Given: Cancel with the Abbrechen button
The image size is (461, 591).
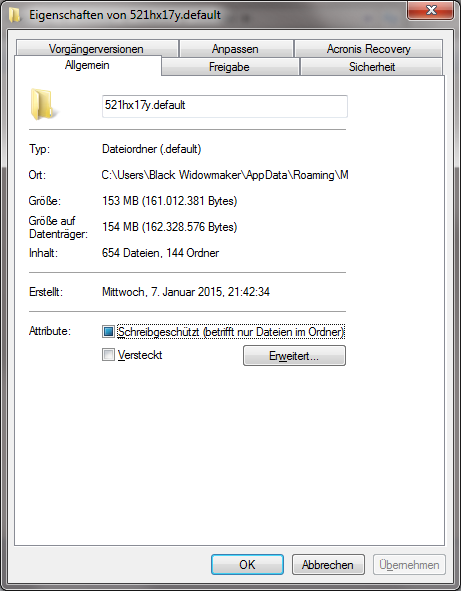Looking at the screenshot, I should coord(328,564).
